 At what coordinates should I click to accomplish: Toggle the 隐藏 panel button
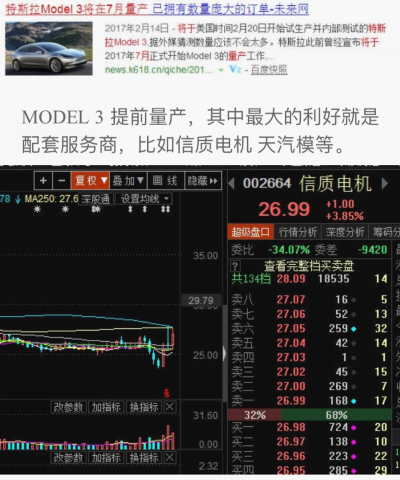[x=203, y=181]
